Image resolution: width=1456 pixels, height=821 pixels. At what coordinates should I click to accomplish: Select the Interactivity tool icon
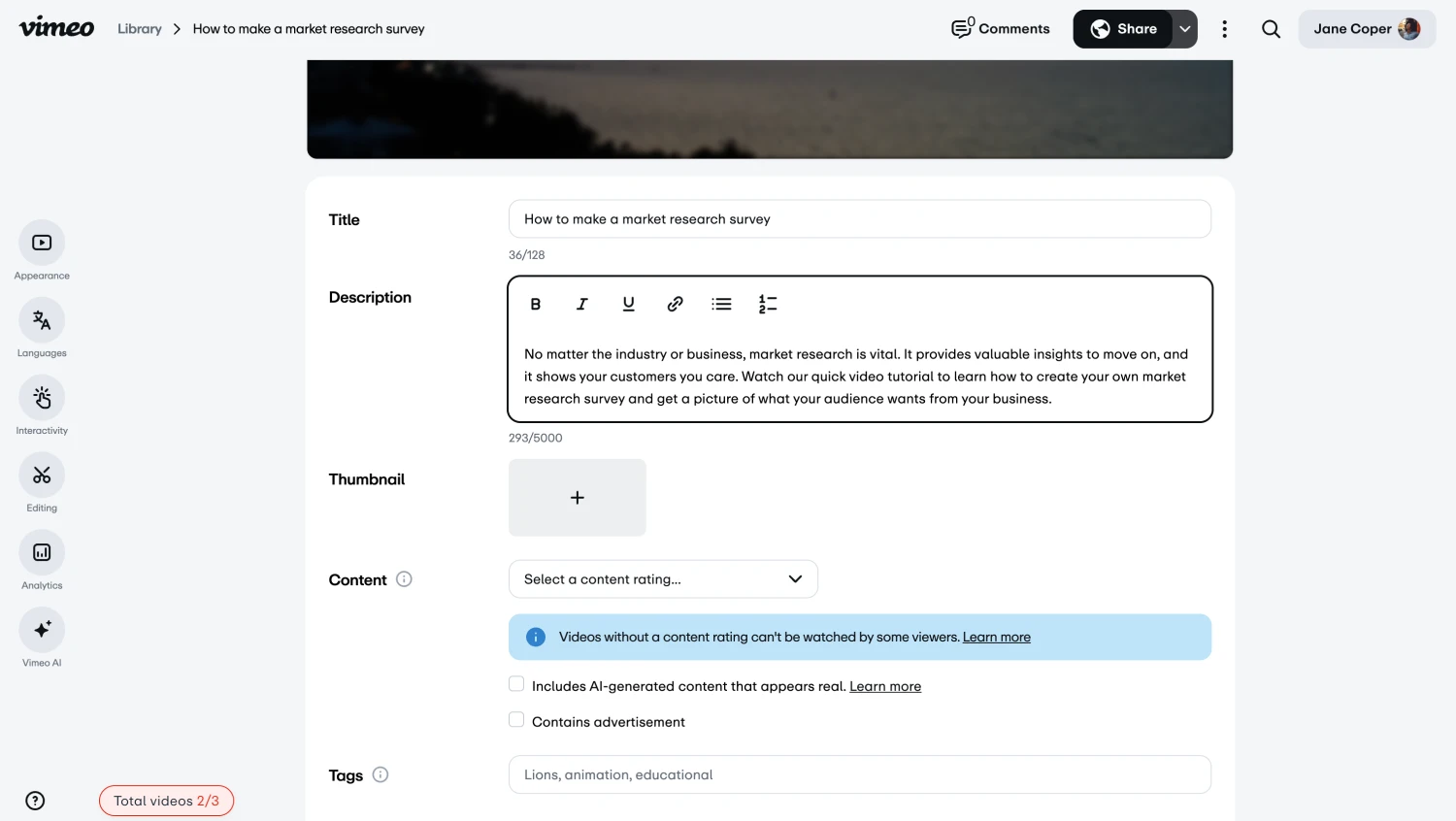(x=42, y=398)
